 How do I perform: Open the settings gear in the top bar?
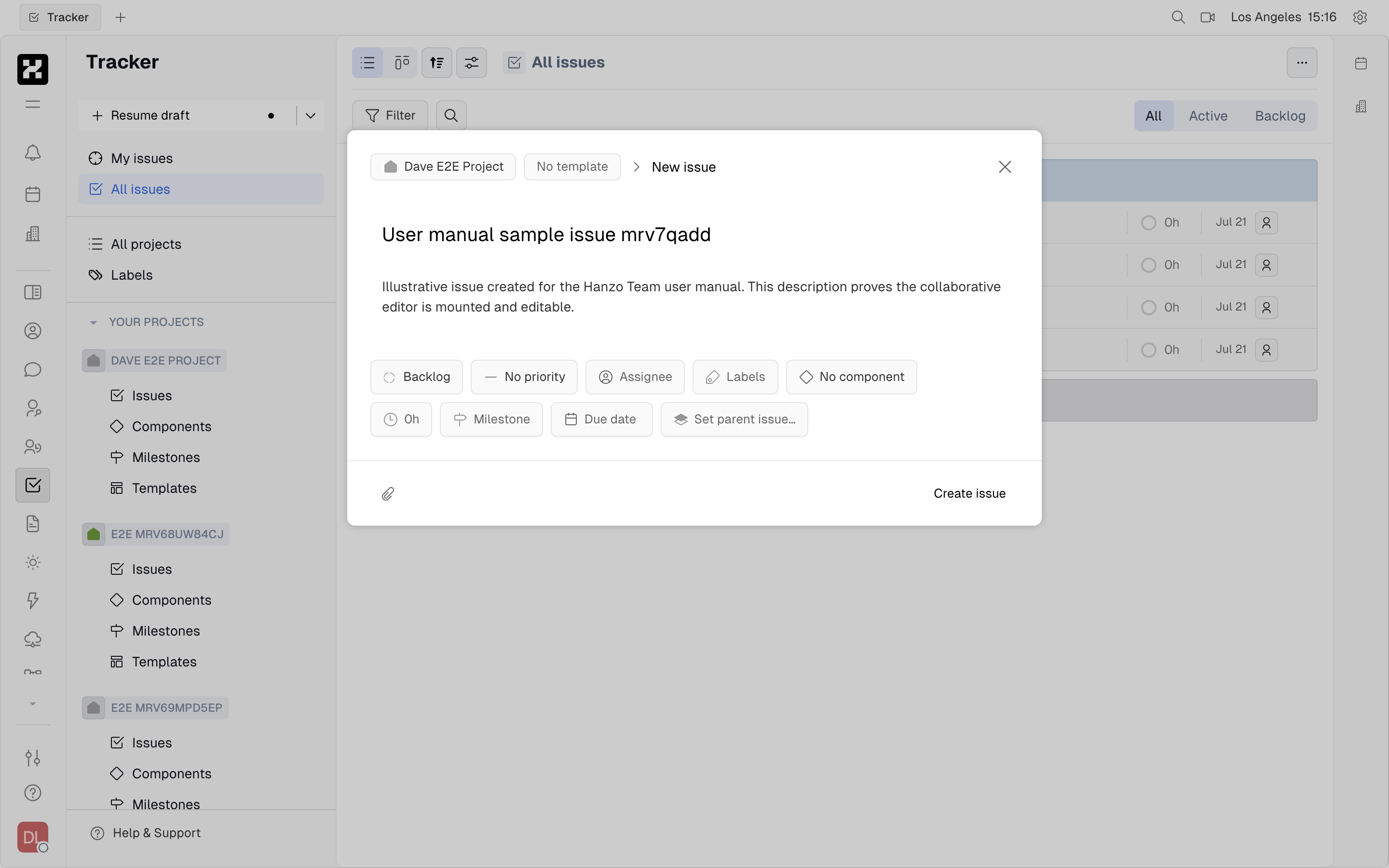pyautogui.click(x=1360, y=17)
